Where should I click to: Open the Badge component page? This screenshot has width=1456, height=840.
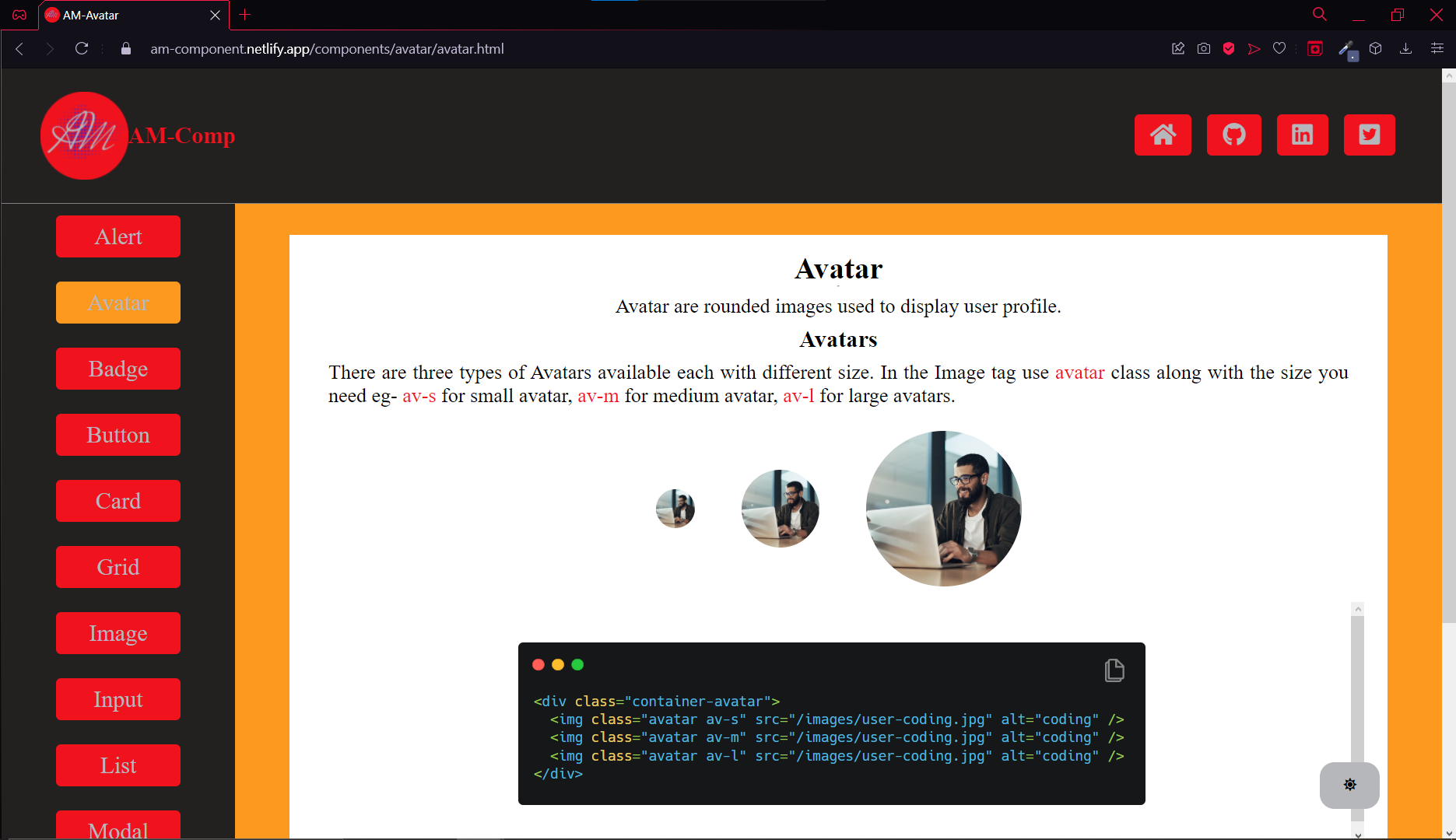[x=118, y=369]
